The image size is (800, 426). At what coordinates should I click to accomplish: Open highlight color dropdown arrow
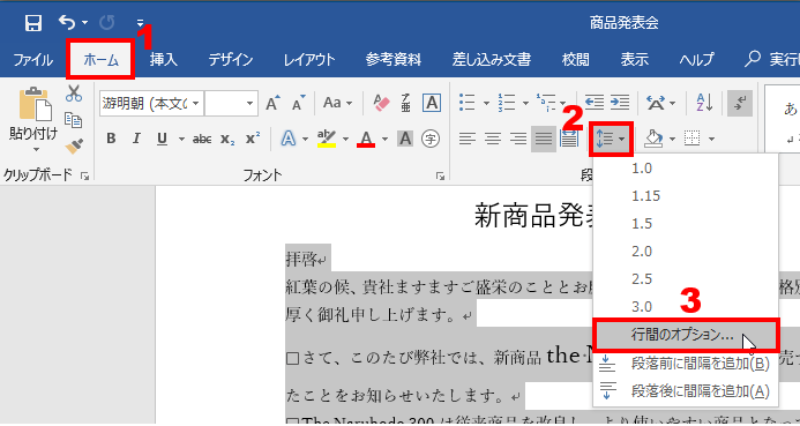click(x=345, y=139)
